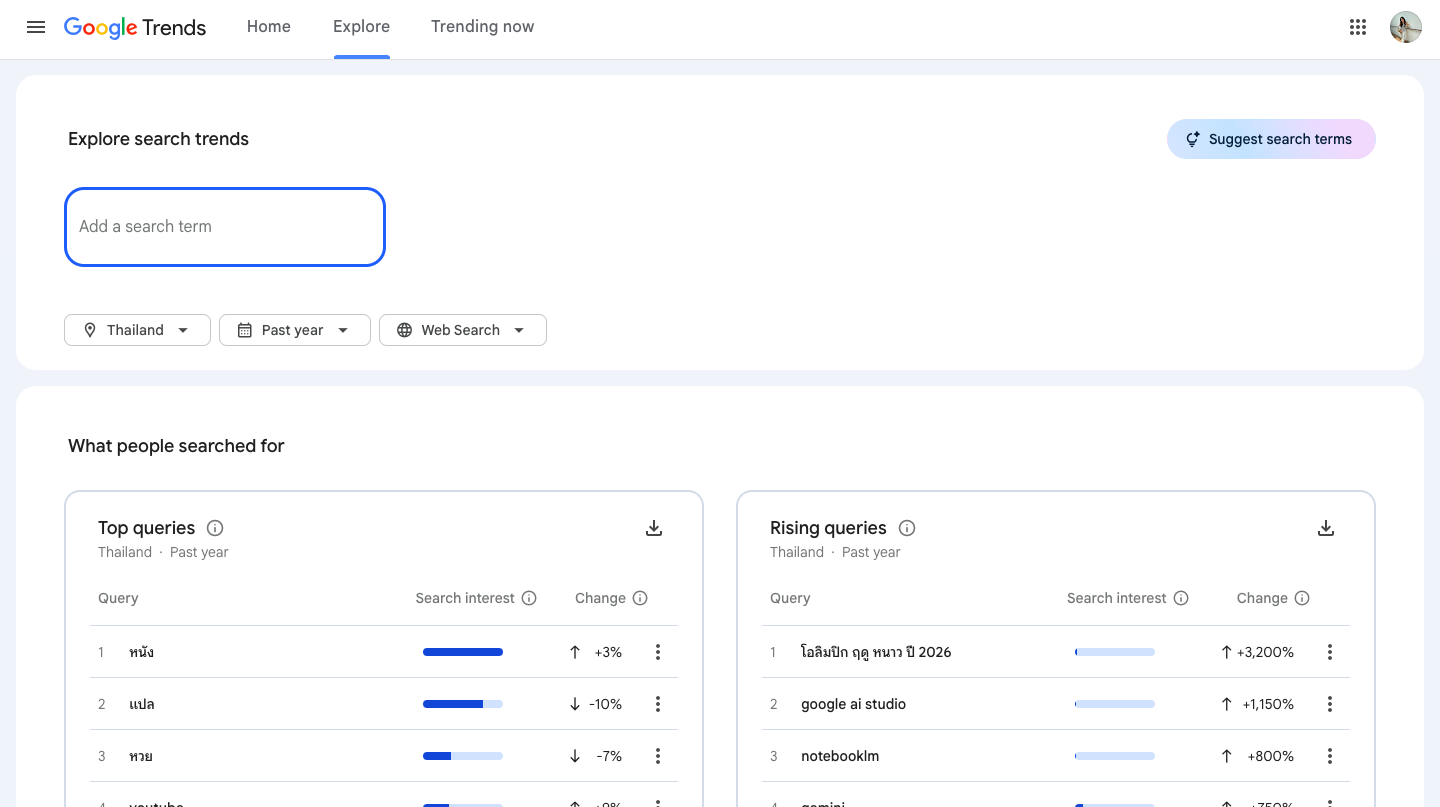
Task: Go to the Home tab
Action: click(x=269, y=27)
